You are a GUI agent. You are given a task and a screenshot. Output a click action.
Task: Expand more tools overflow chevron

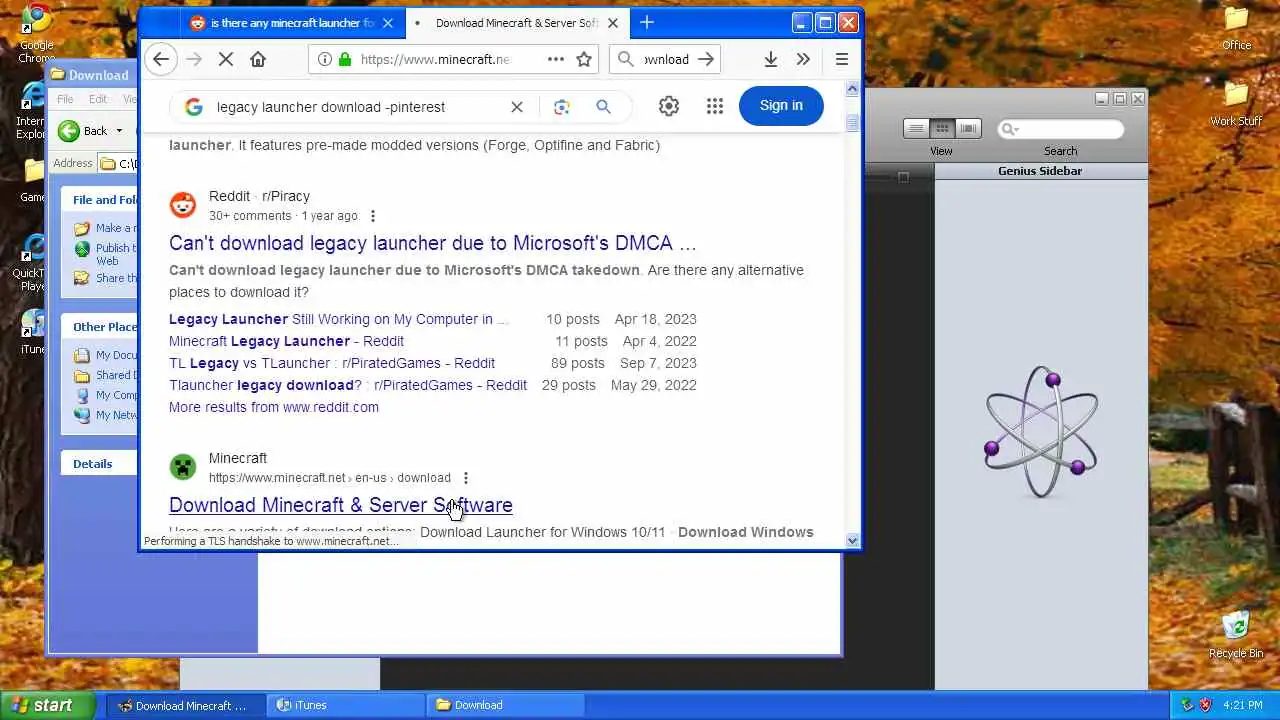tap(803, 59)
